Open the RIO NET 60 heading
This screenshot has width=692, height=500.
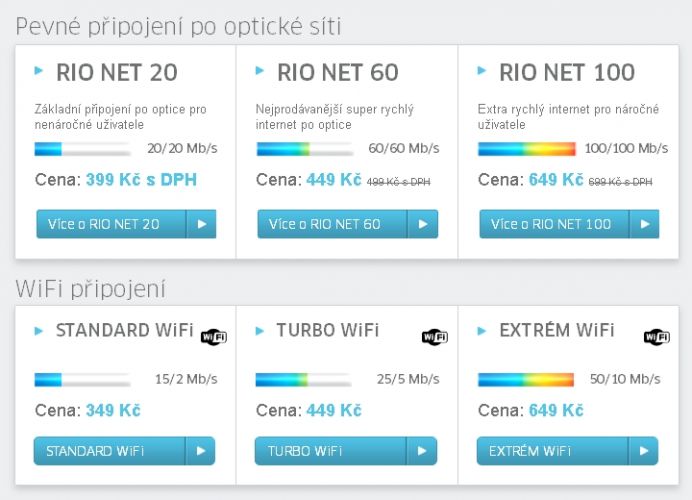tap(338, 72)
